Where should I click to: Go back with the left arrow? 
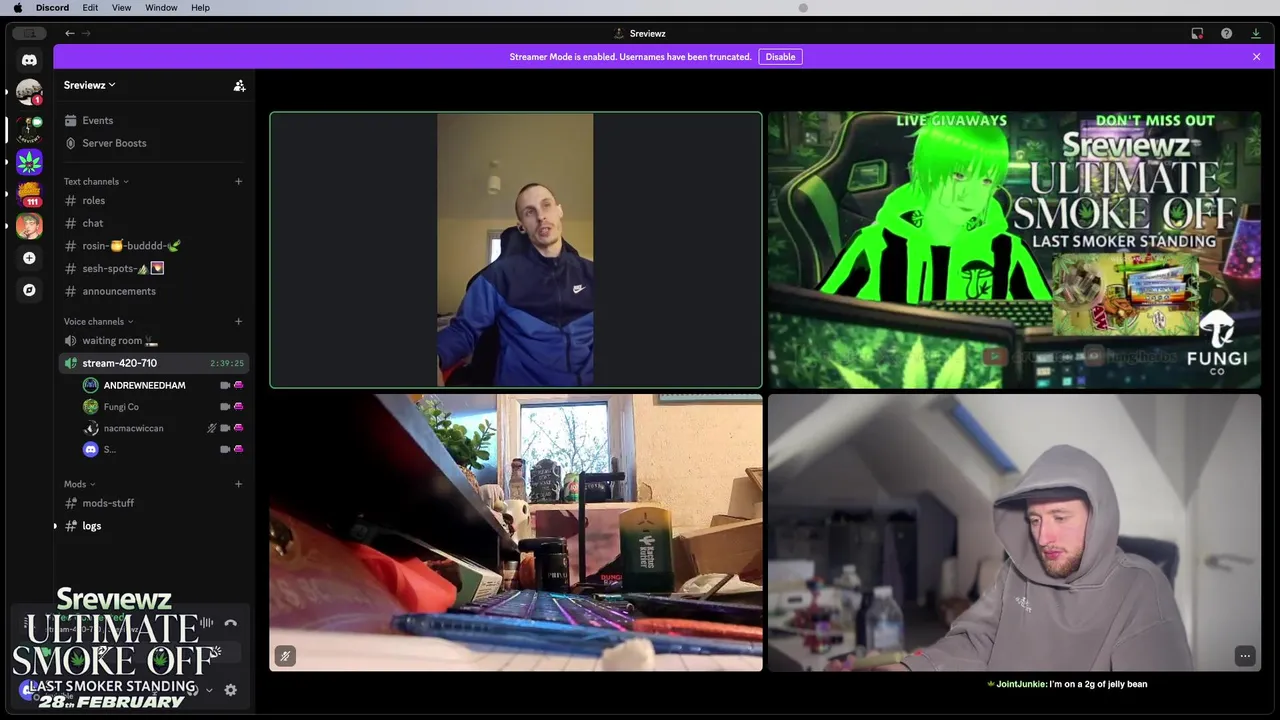point(70,33)
